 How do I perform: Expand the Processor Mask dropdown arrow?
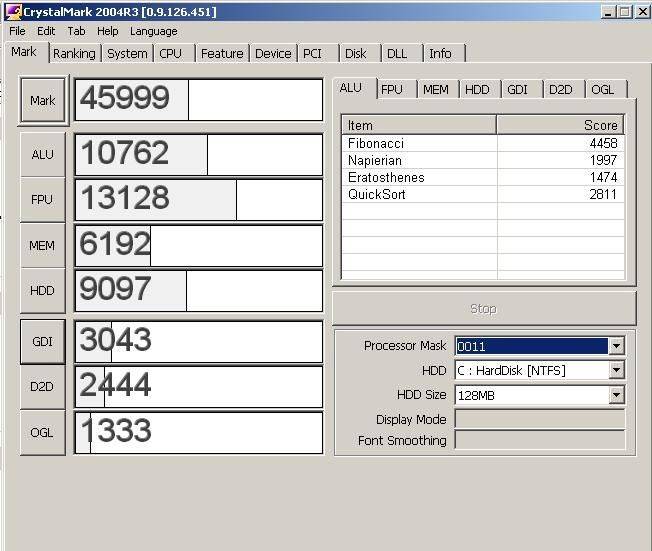(x=617, y=346)
